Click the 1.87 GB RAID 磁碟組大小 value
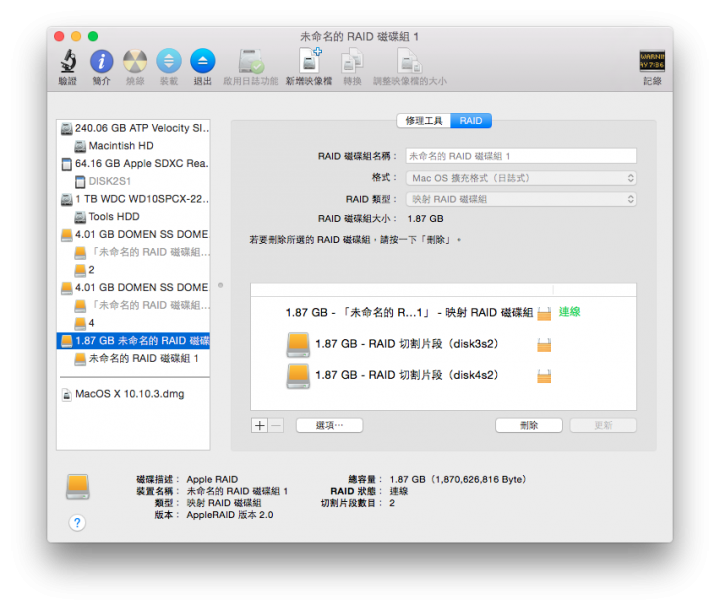Viewport: 720px width, 610px height. 425,219
